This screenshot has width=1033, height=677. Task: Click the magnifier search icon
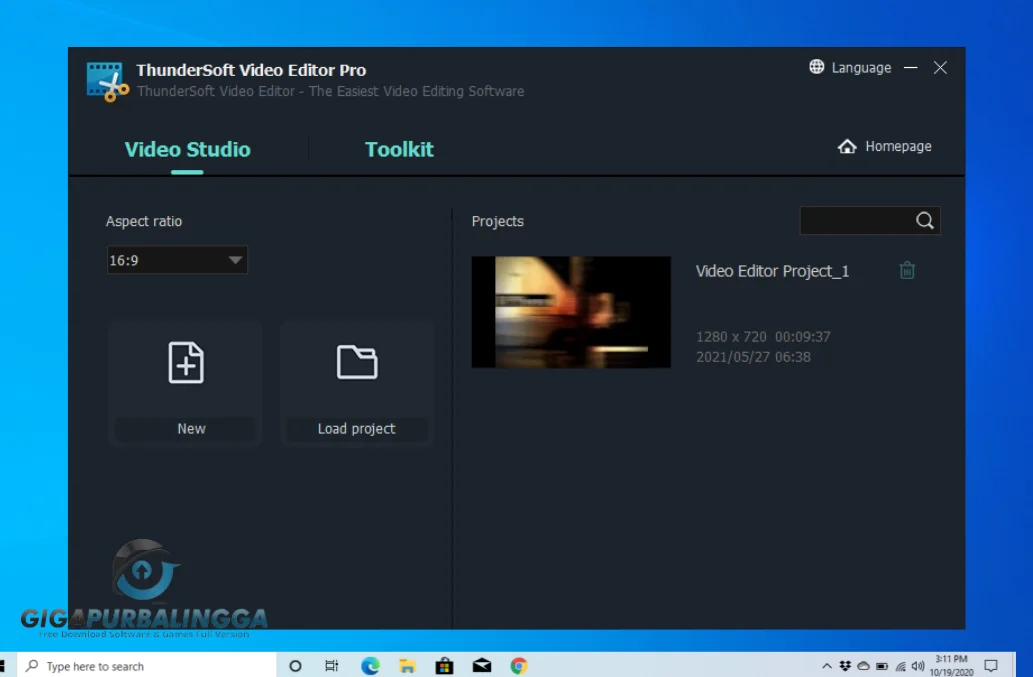click(x=925, y=221)
